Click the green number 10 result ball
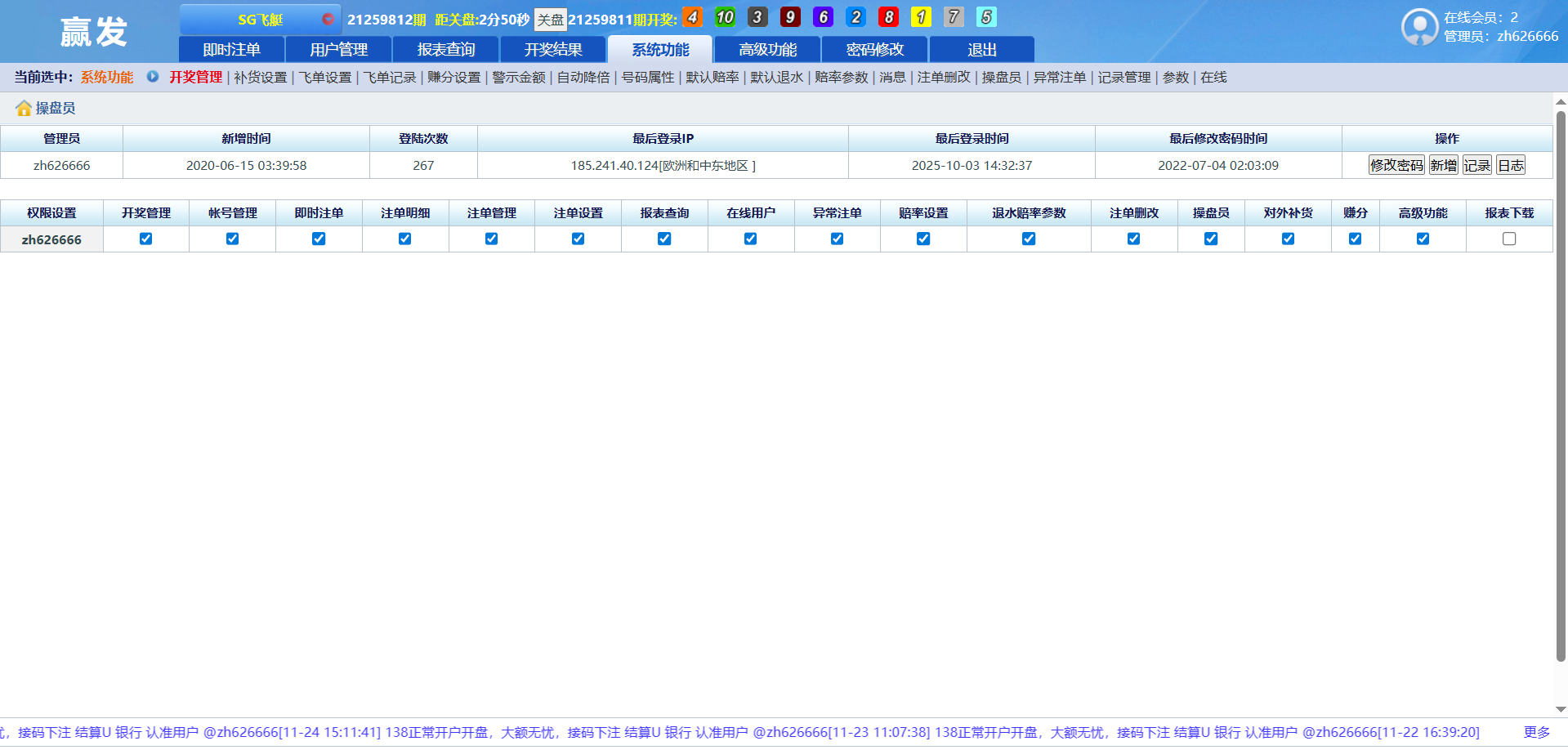The image size is (1568, 750). pos(725,17)
